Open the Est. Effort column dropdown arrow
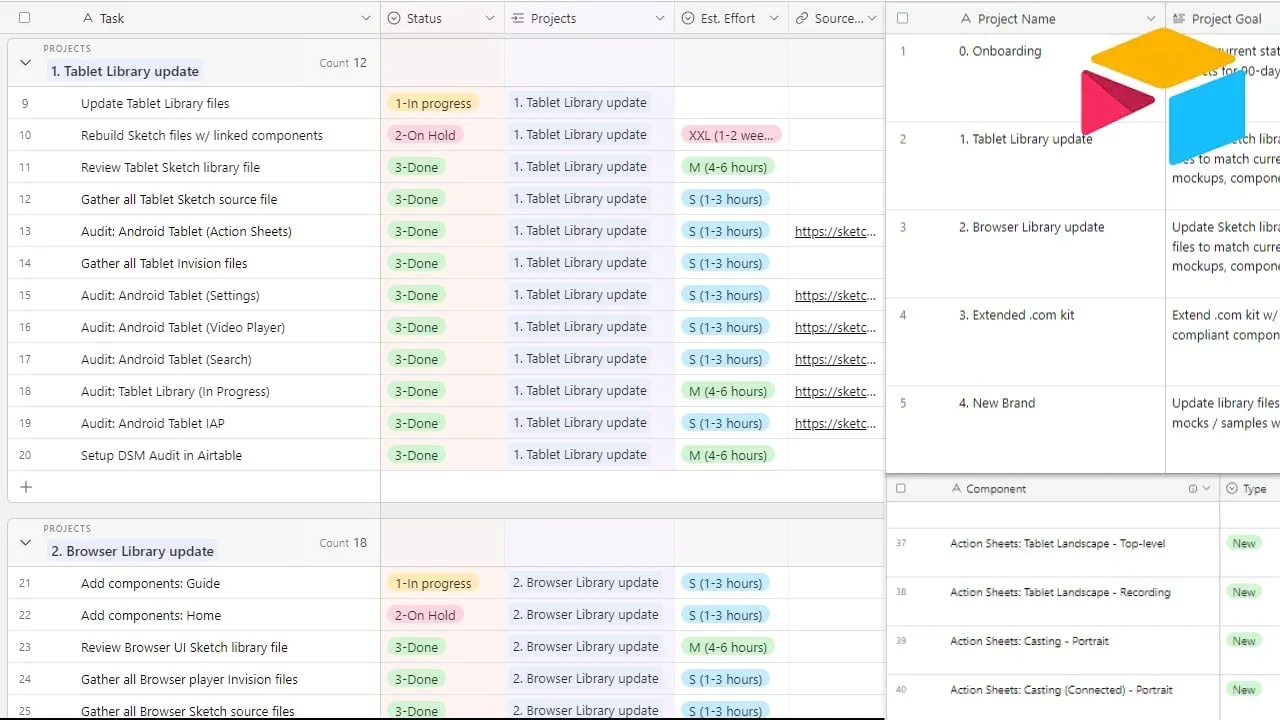This screenshot has height=720, width=1280. point(774,18)
